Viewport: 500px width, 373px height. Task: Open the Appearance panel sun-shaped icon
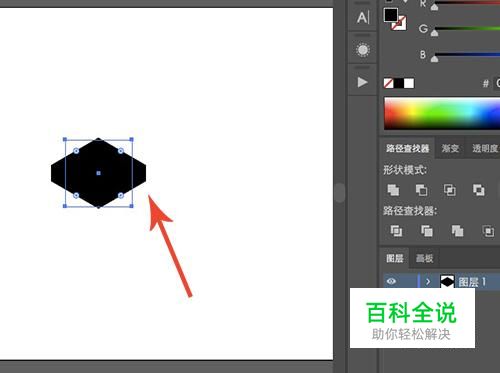[x=363, y=50]
